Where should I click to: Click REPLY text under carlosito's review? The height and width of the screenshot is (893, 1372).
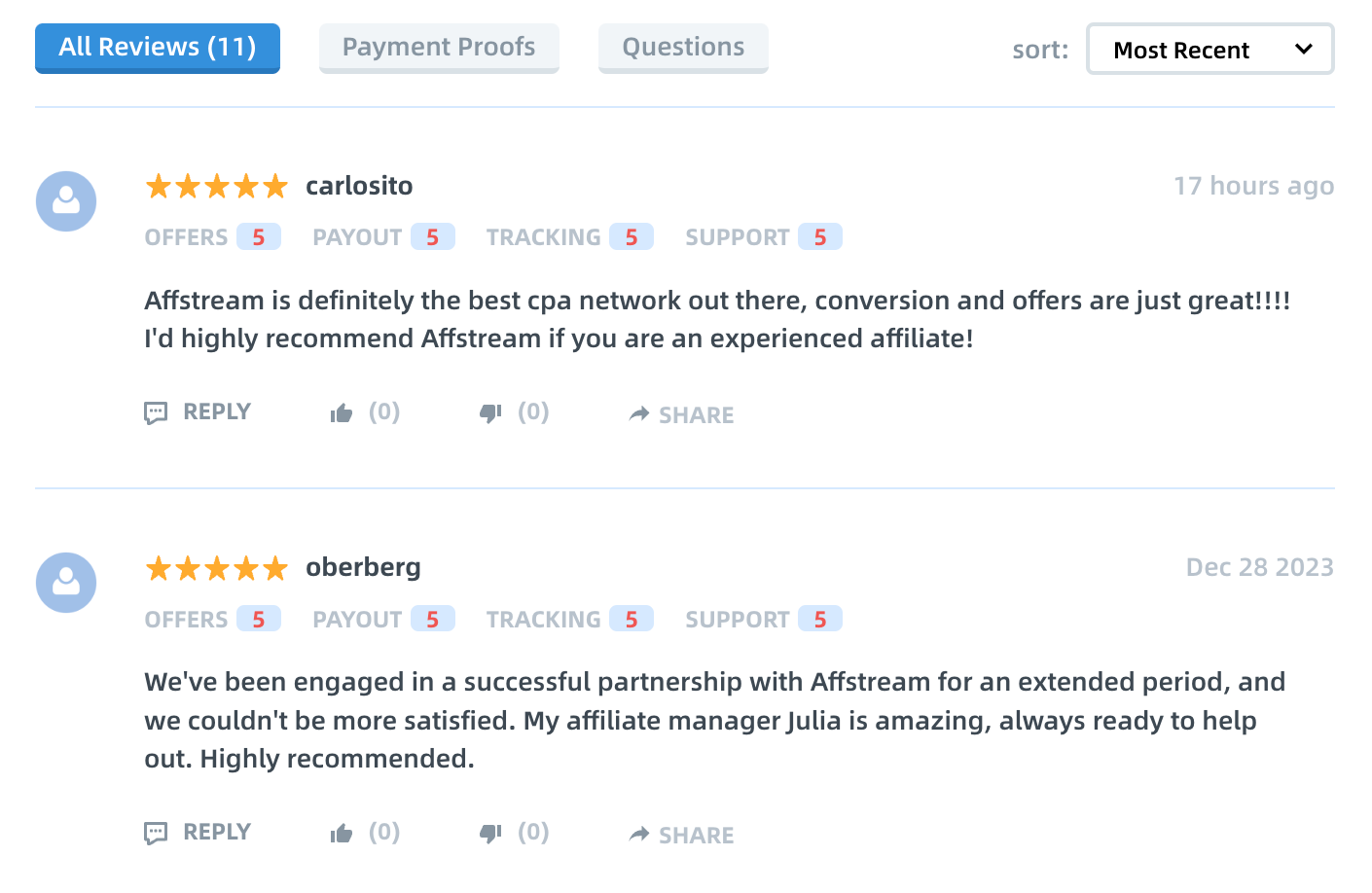(217, 412)
